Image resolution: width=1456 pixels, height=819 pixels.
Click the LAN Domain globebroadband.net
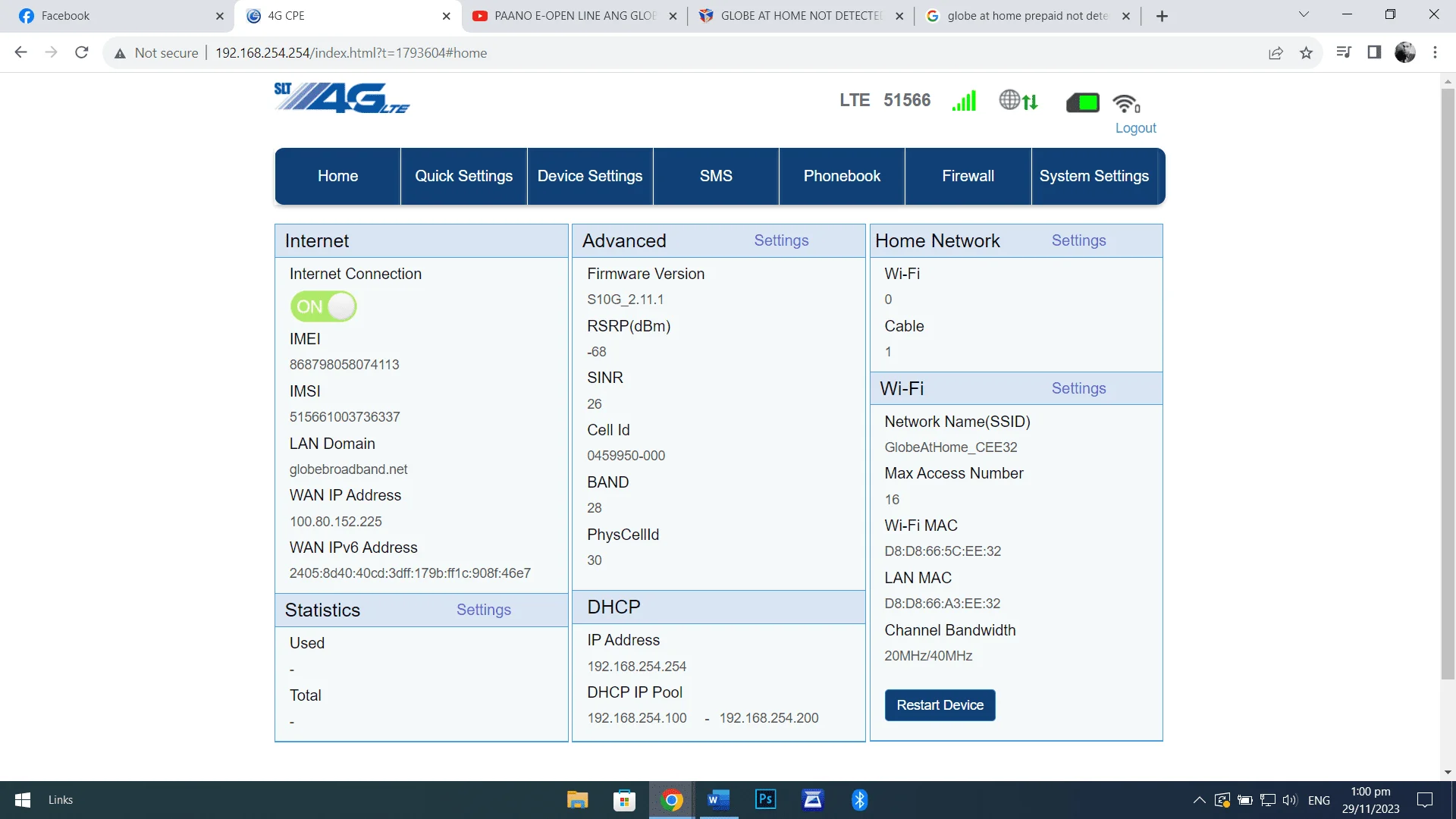[349, 469]
